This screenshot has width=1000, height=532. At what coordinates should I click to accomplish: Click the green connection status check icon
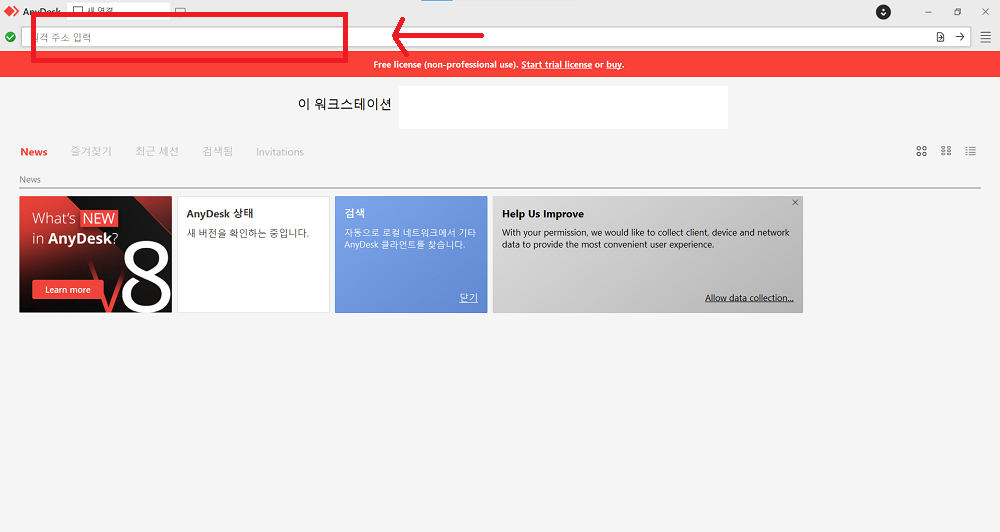pos(10,37)
